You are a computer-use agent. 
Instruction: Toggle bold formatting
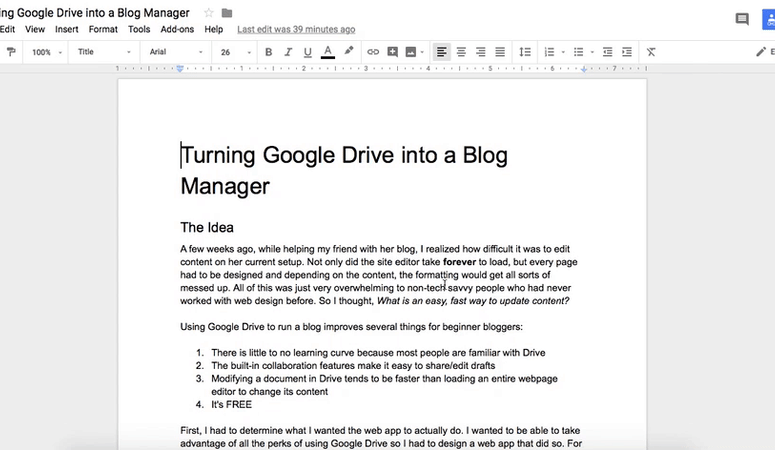[x=268, y=52]
